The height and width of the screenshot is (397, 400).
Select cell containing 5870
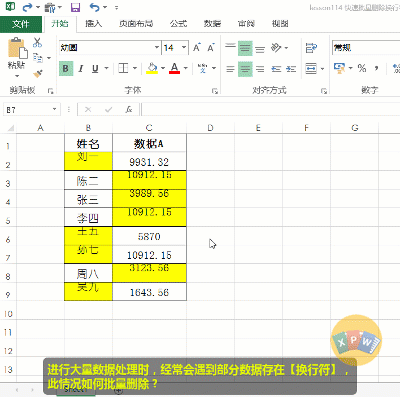149,237
